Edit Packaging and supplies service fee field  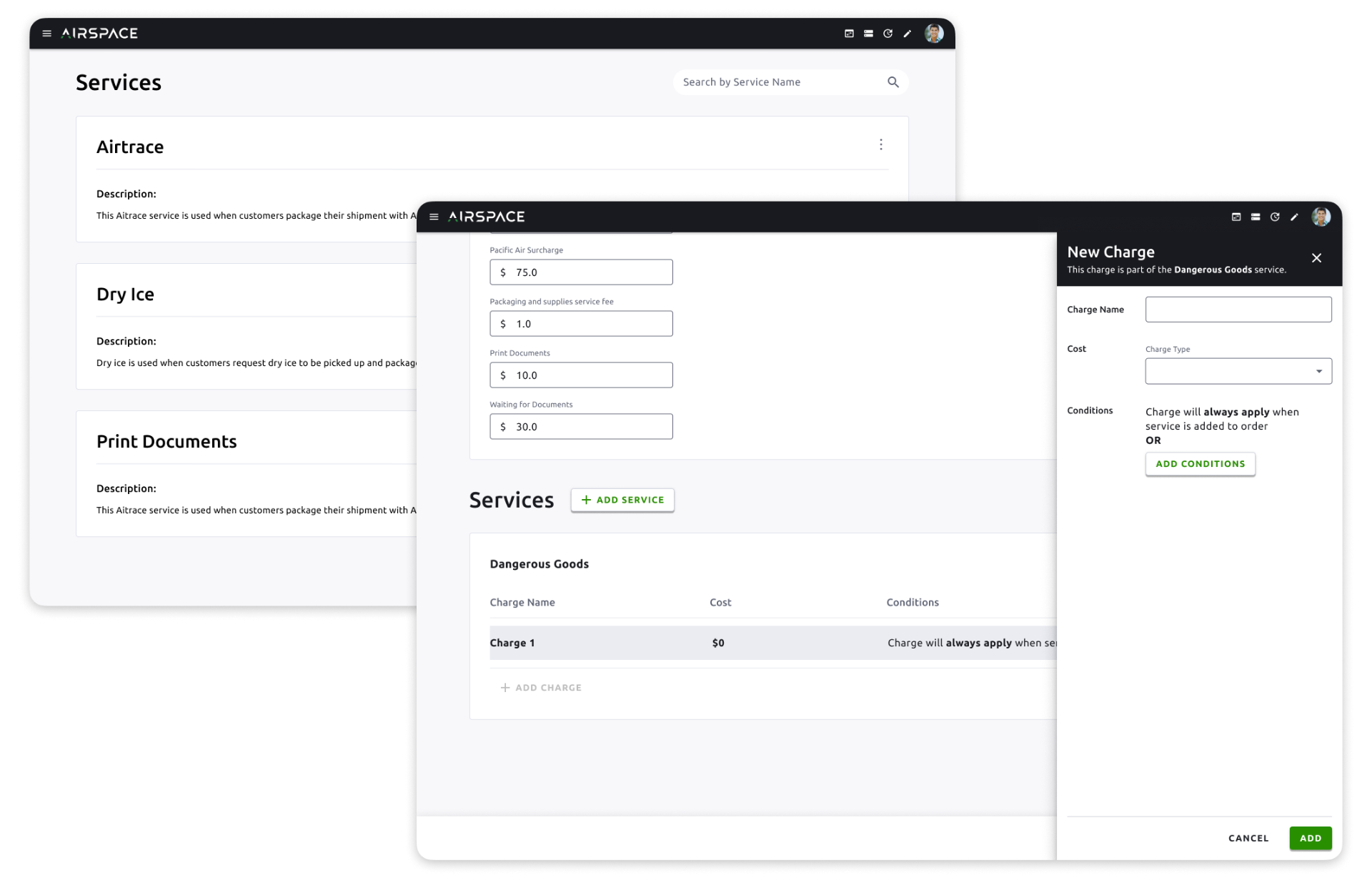[x=581, y=324]
